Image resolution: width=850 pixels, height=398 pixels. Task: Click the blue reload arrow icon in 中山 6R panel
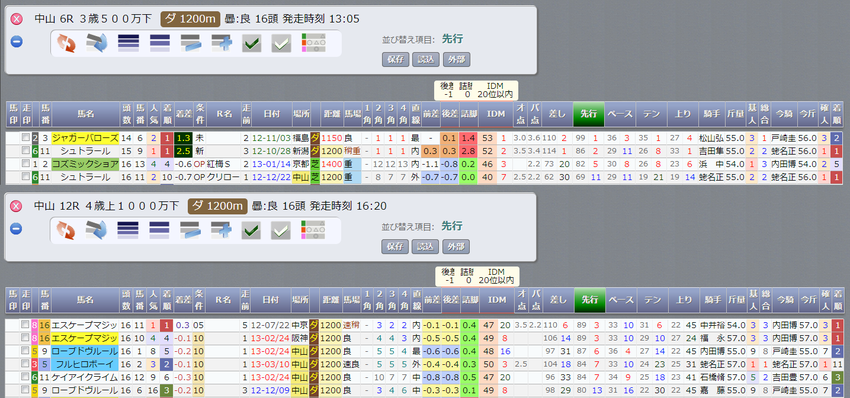click(97, 43)
